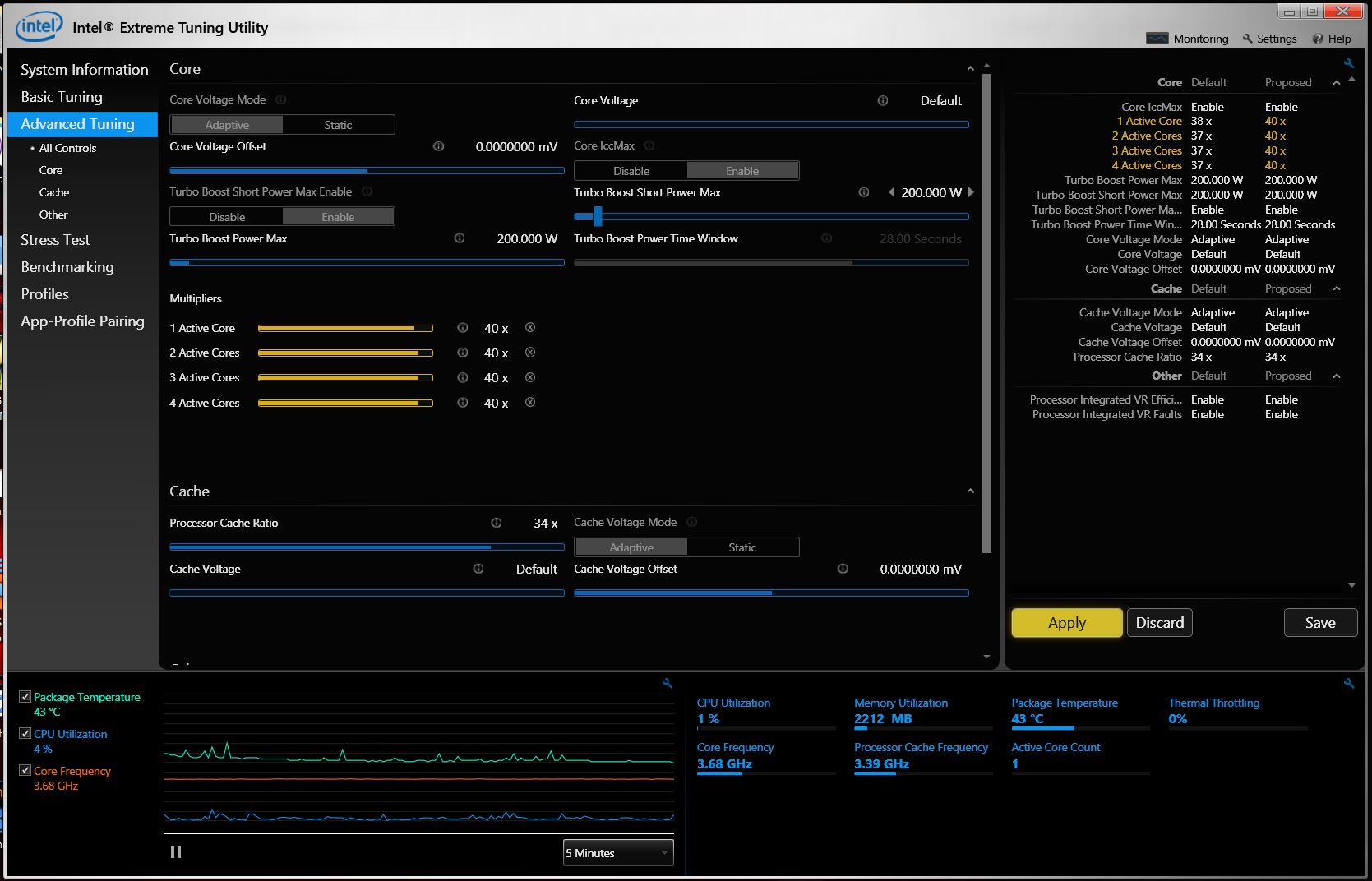
Task: Disable Turbo Boost Short Power Max
Action: tap(227, 217)
